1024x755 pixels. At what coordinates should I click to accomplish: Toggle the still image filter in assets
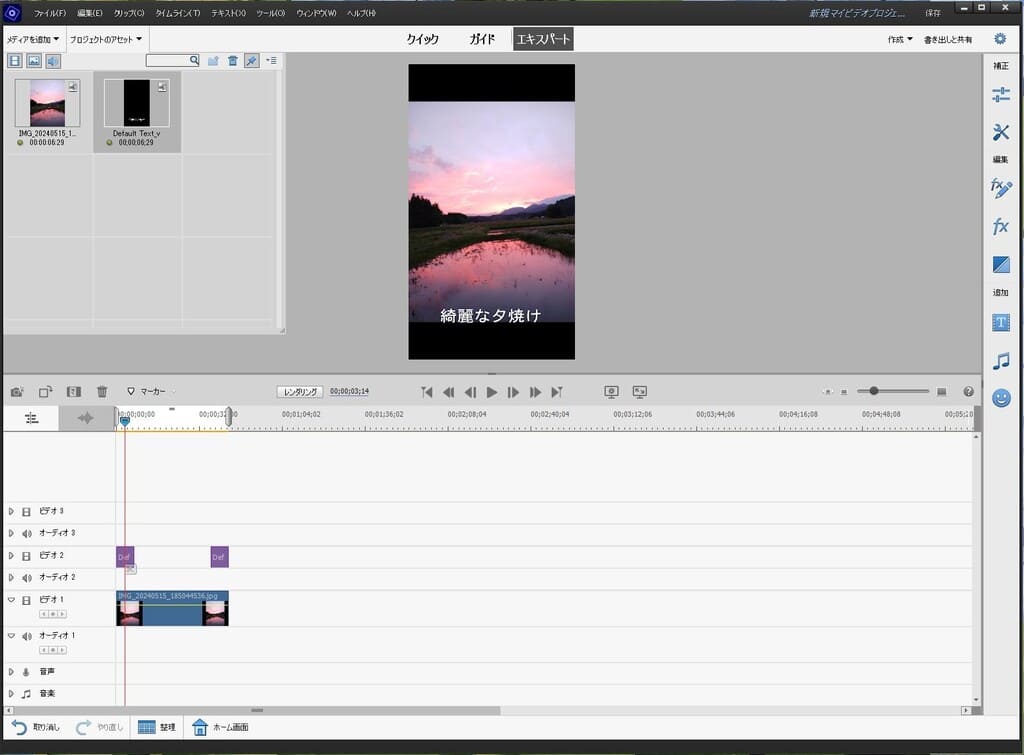[34, 61]
